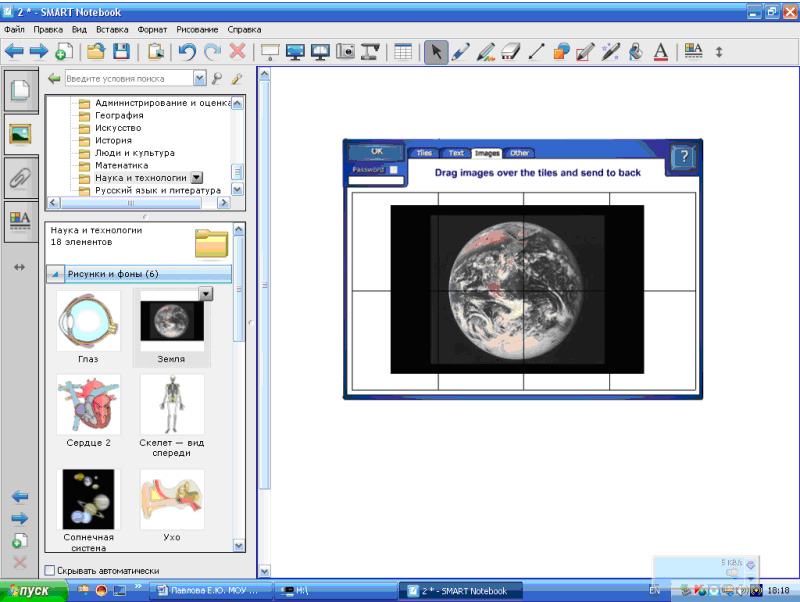Open the Page Sorter sidebar tab
This screenshot has height=602, width=800.
click(x=19, y=91)
